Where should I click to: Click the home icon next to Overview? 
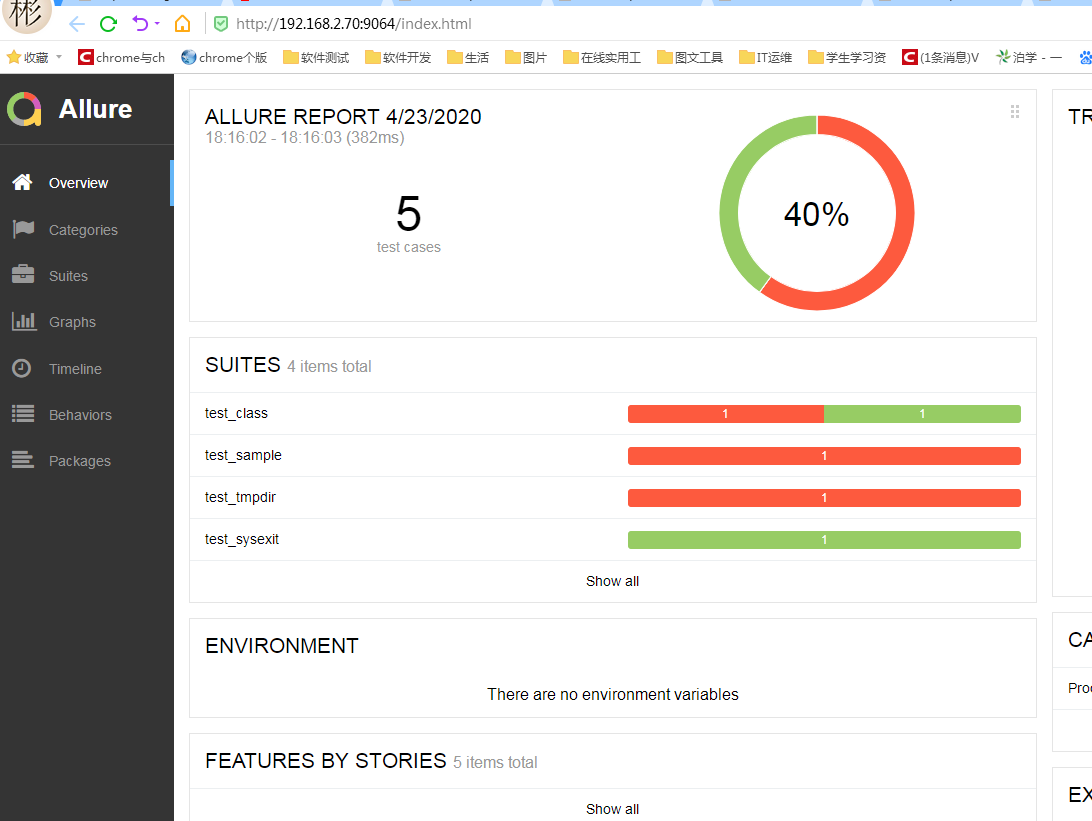22,182
